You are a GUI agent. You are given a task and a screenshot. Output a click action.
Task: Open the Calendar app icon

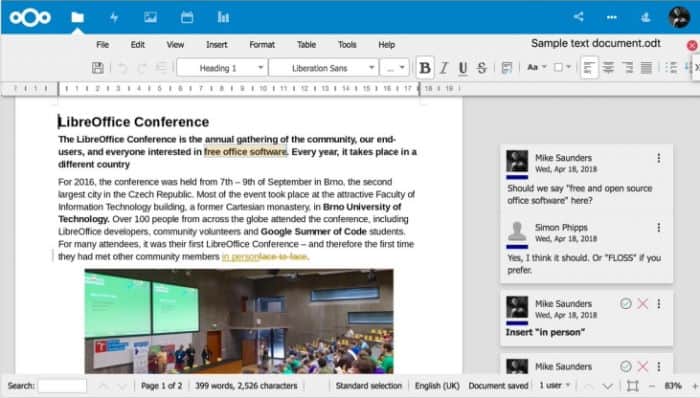click(x=187, y=17)
